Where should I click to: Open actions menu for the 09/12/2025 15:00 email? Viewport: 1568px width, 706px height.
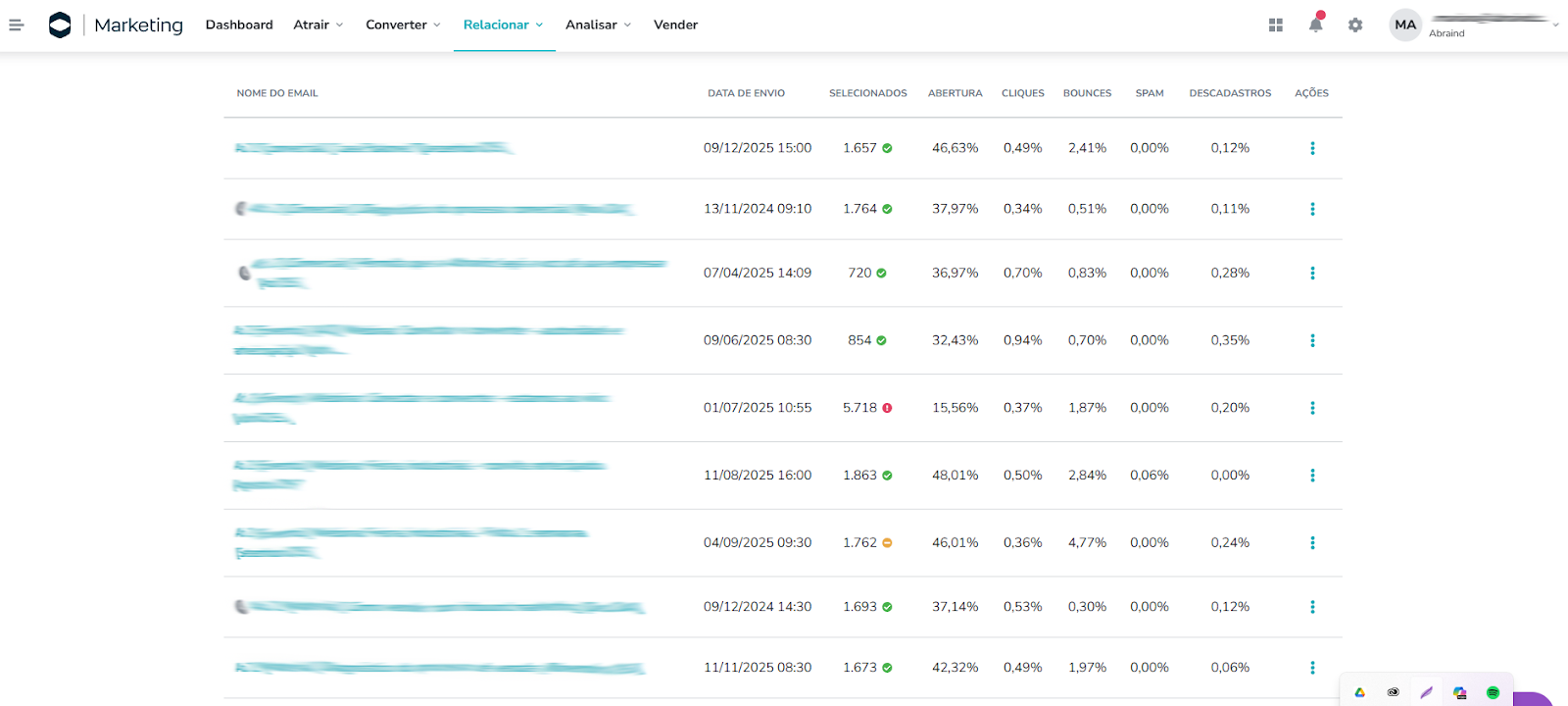point(1312,148)
